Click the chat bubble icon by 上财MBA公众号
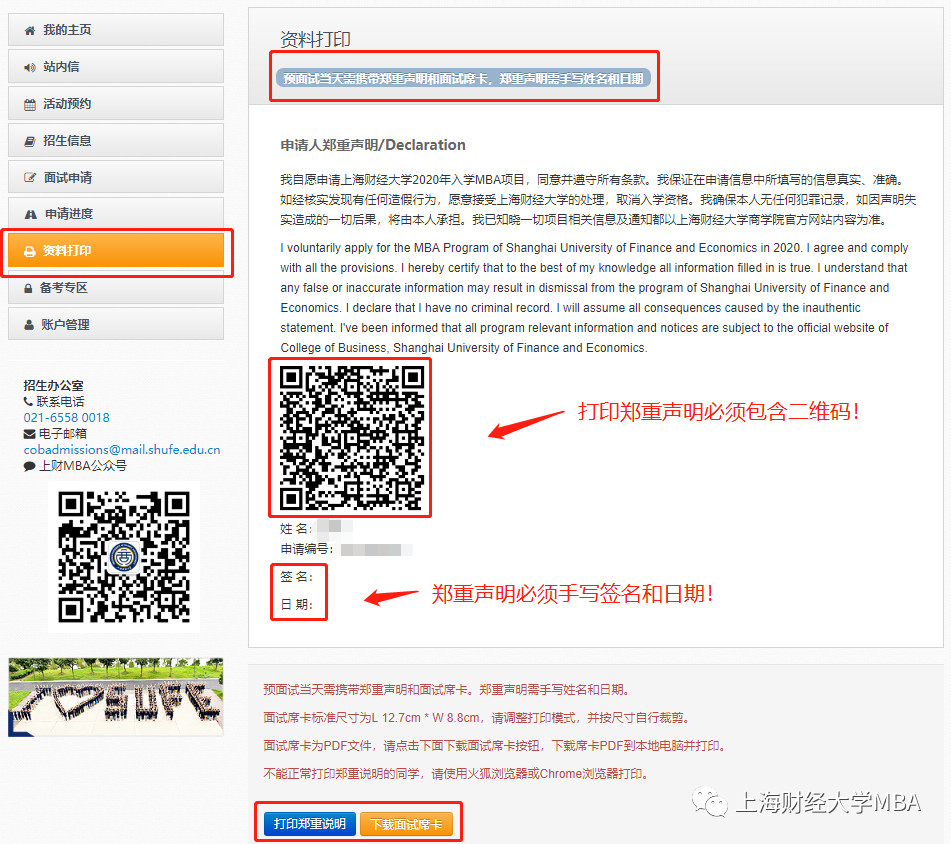 click(29, 466)
